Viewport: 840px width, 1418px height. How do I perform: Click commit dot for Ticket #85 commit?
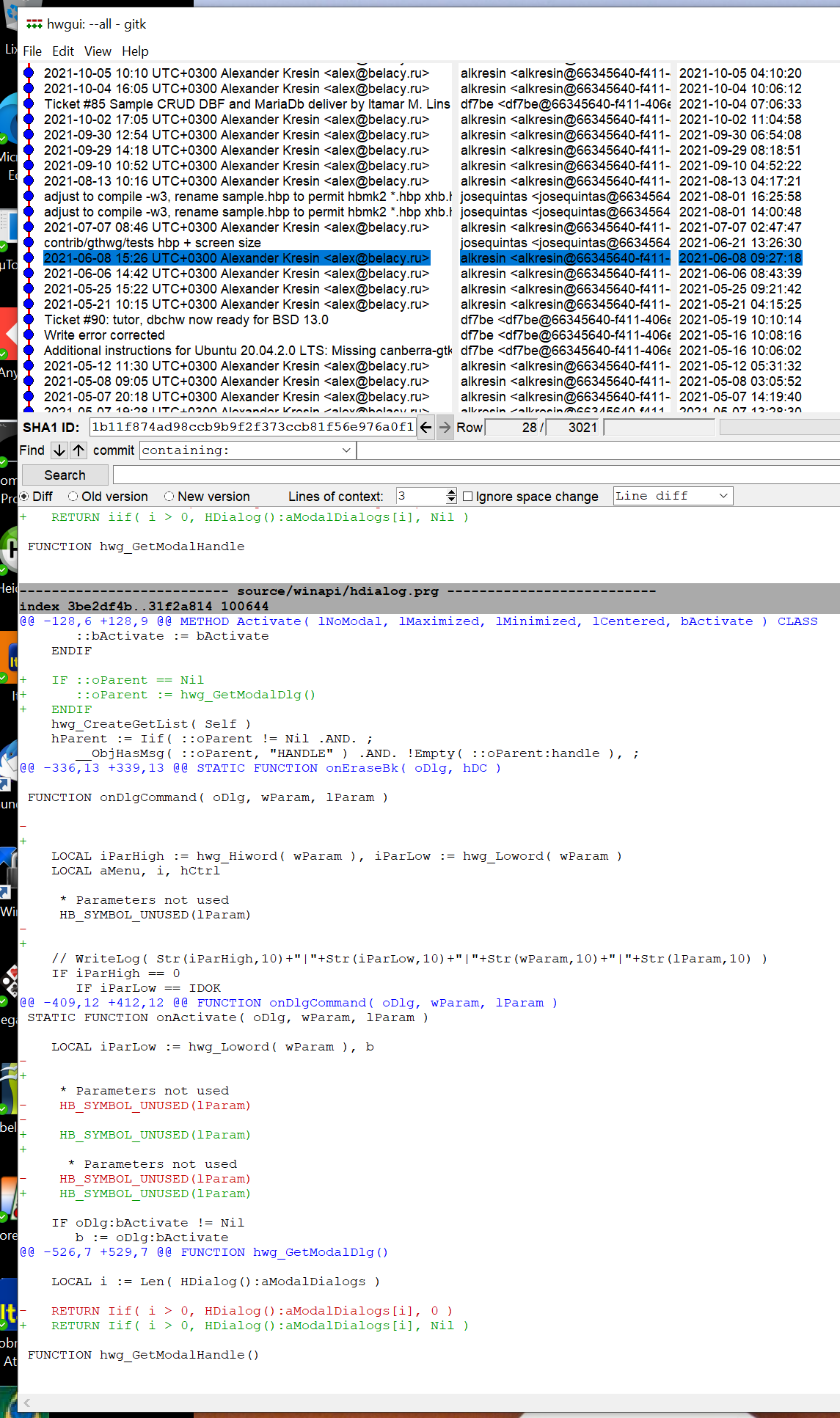[29, 104]
